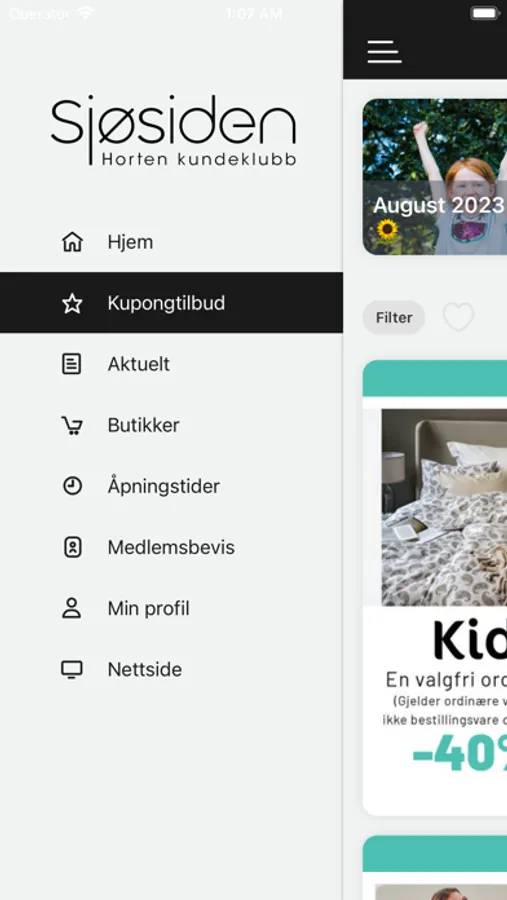The height and width of the screenshot is (900, 507).
Task: Click the person icon beside Min profil
Action: [x=72, y=608]
